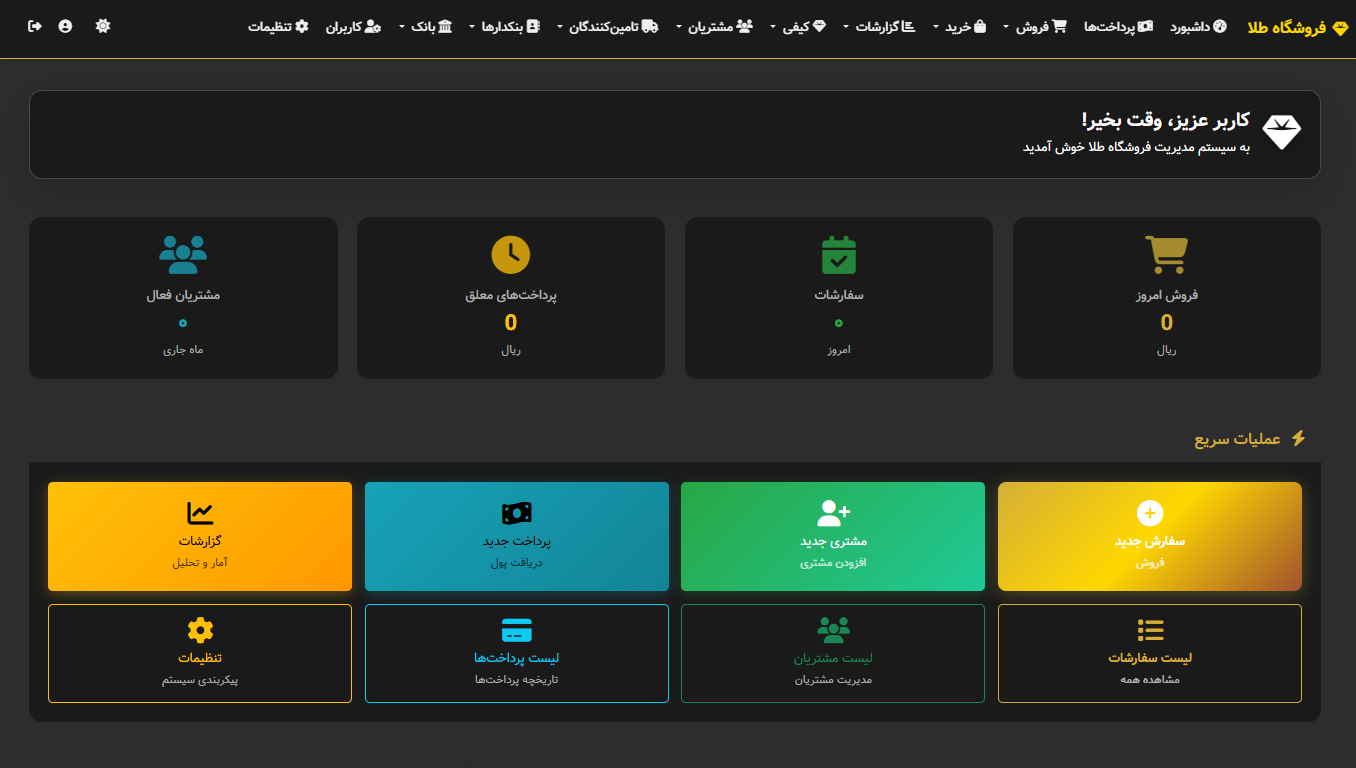The width and height of the screenshot is (1356, 768).
Task: Click the money bill icon on پرداخت جدید
Action: 517,513
